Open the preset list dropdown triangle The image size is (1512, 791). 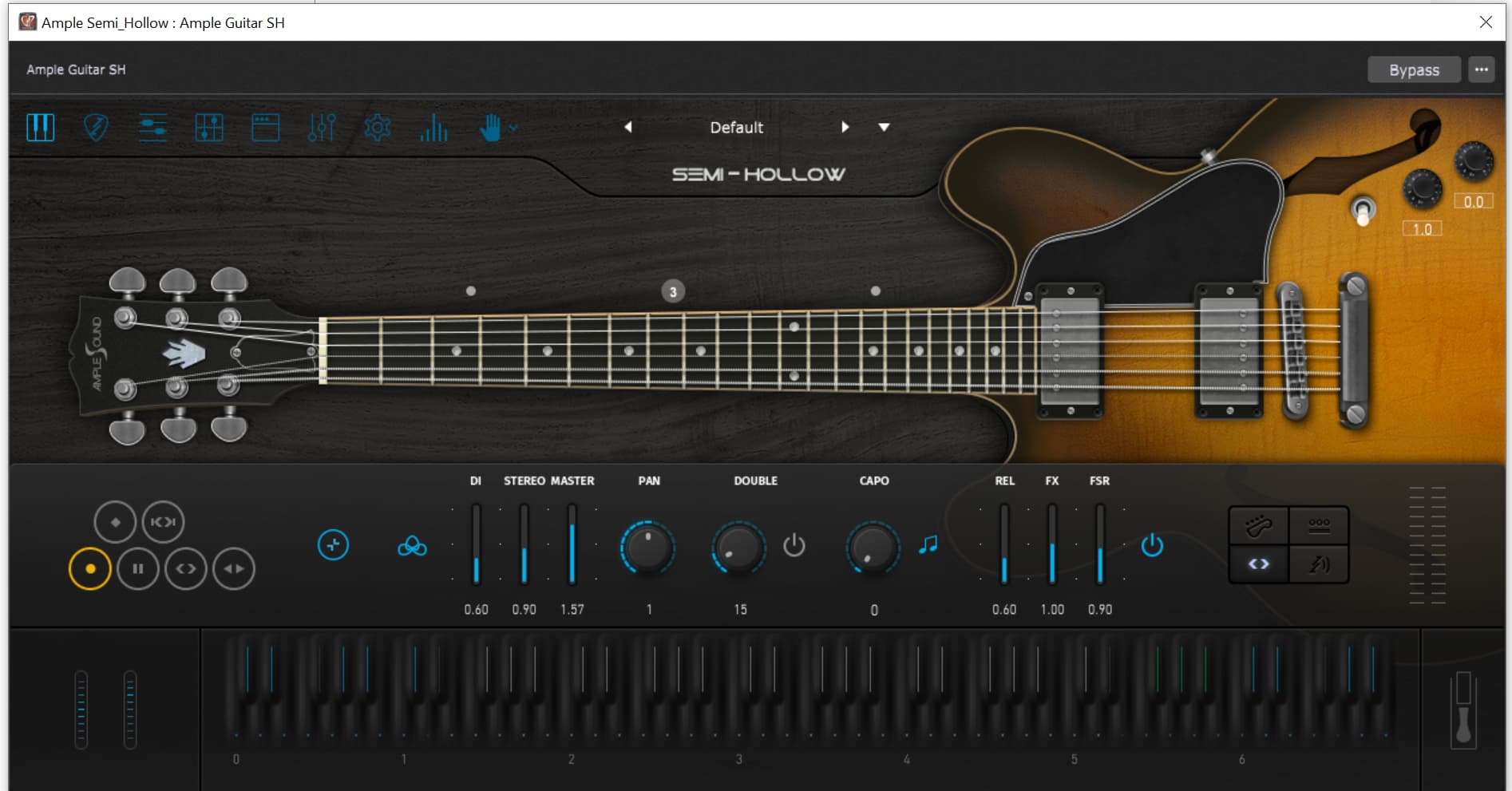coord(884,127)
